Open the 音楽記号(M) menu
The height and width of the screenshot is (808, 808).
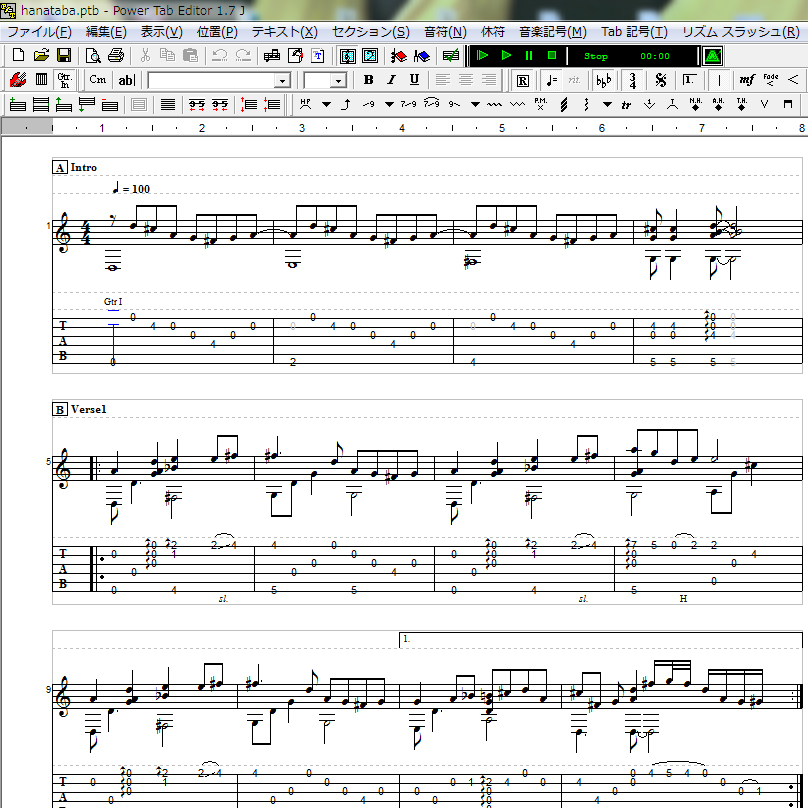click(x=552, y=32)
